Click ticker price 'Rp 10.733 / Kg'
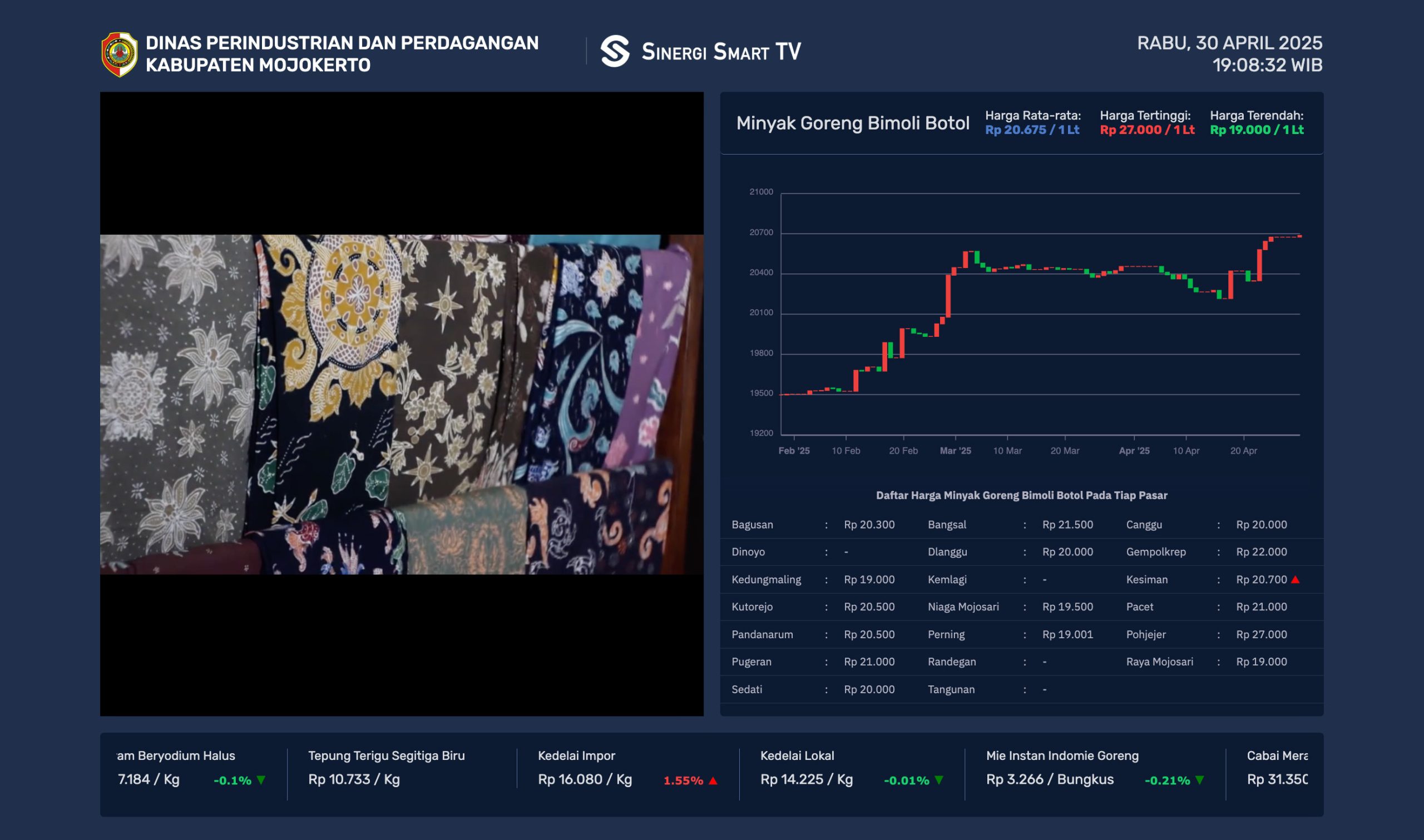 click(354, 779)
